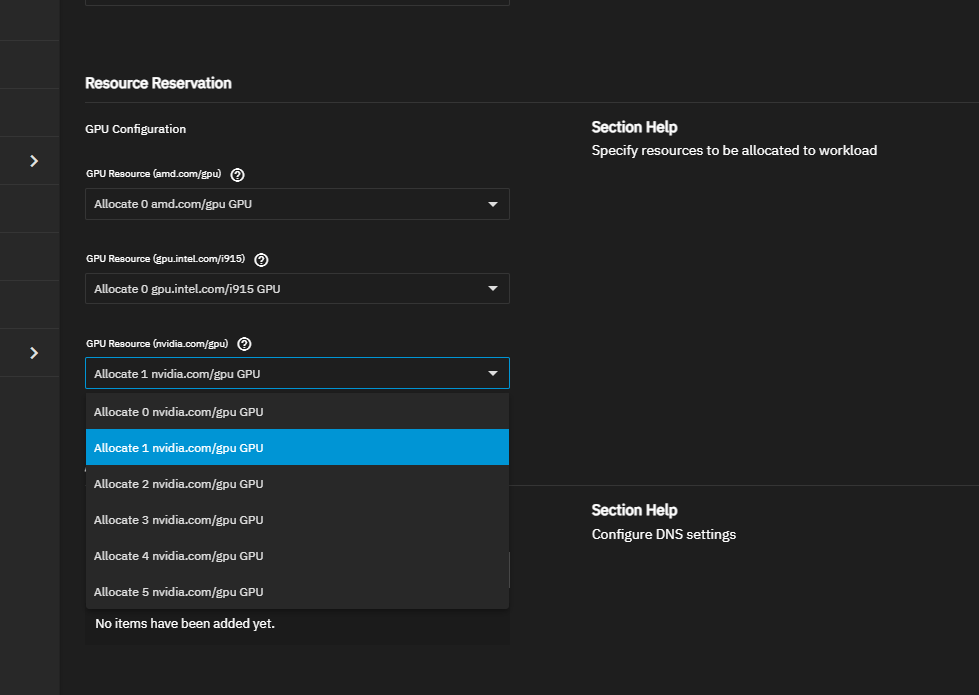
Task: Click the 'GPU Configuration' label
Action: click(136, 129)
